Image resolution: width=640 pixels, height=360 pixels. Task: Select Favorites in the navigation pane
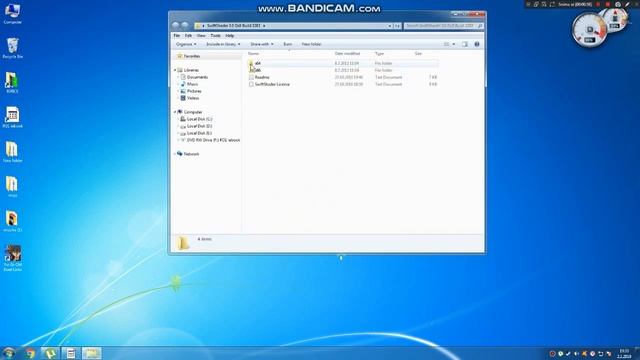tap(191, 56)
